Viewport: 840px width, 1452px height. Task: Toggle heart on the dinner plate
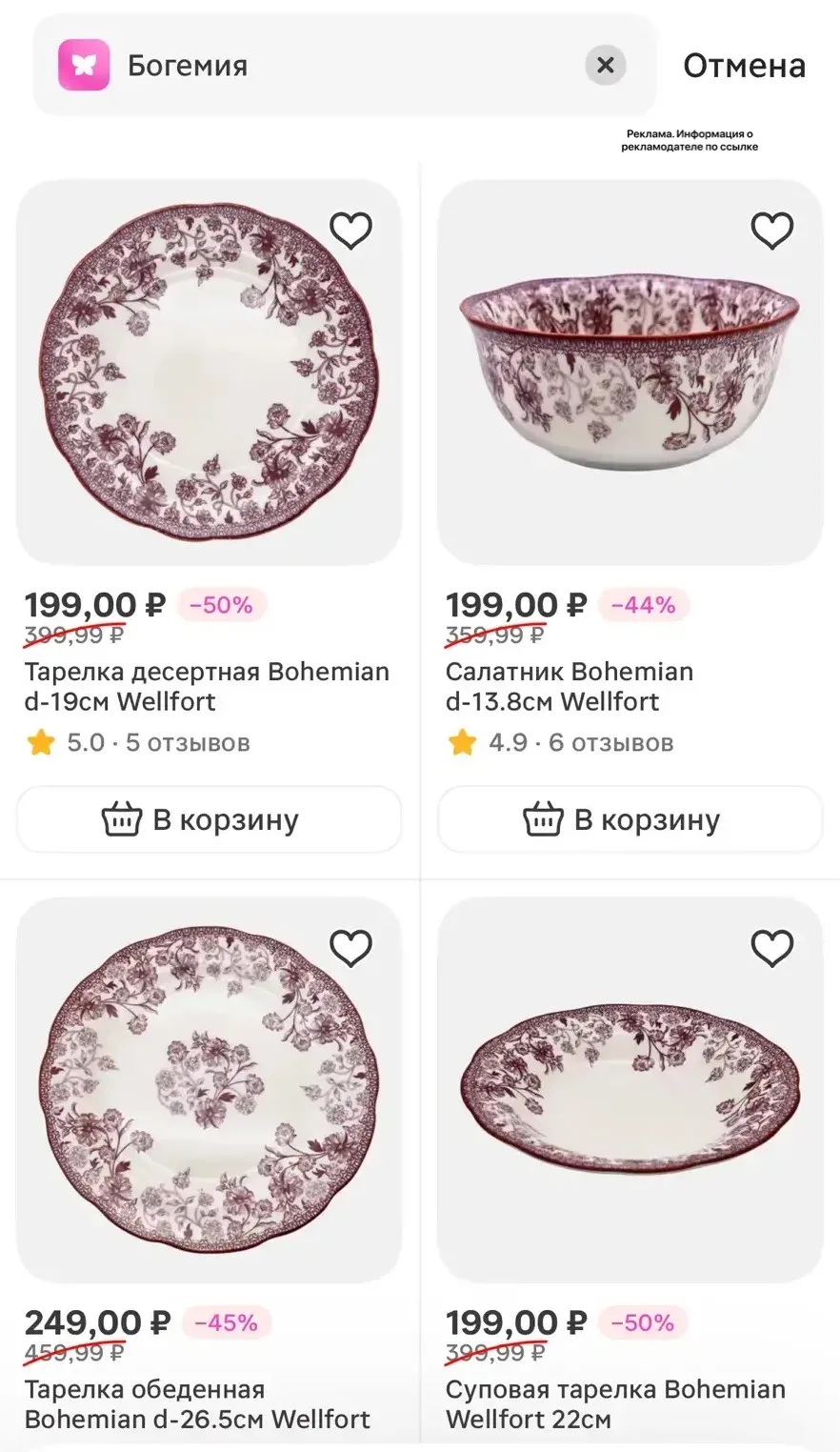(350, 948)
